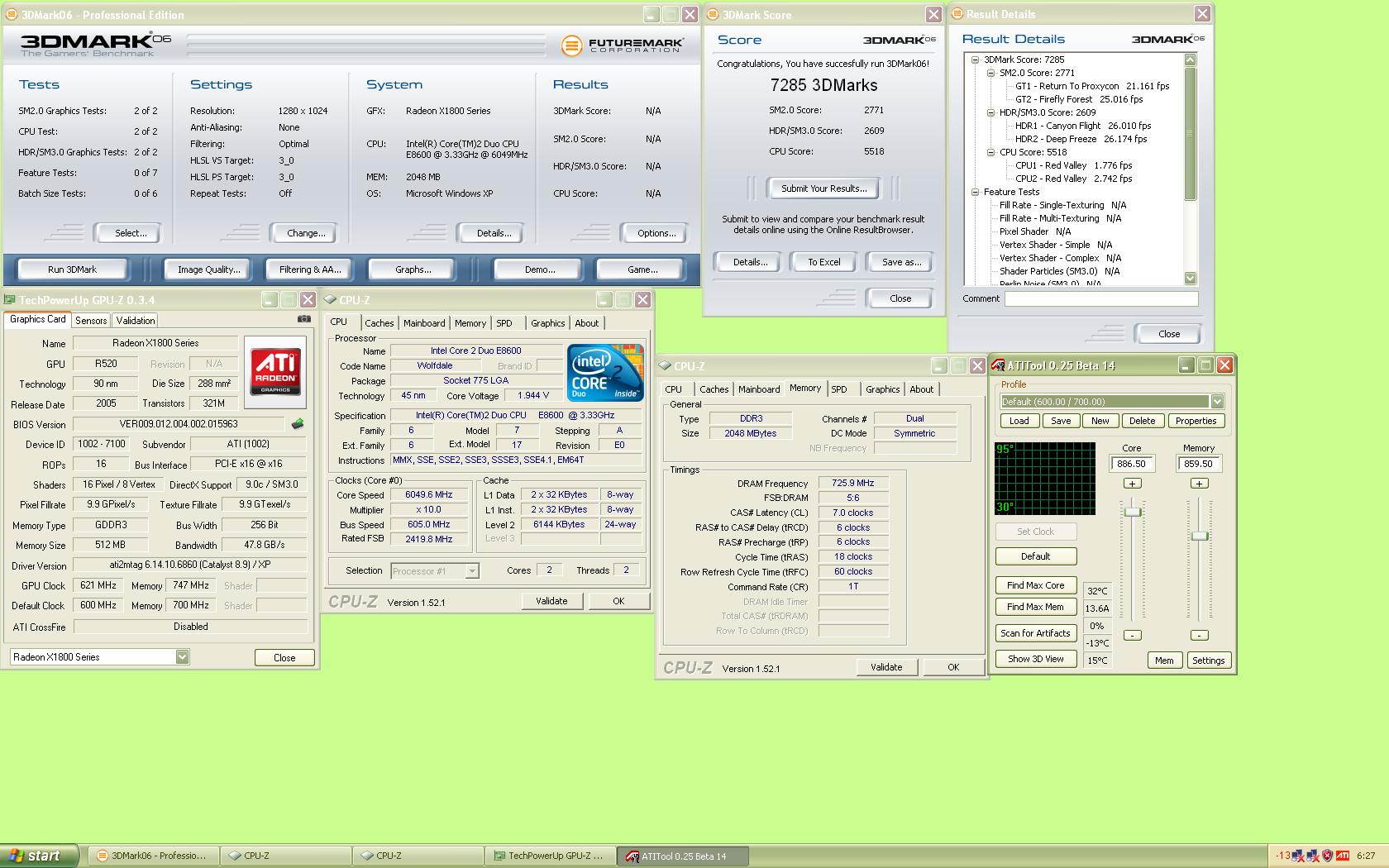Click the Windows start button
The image size is (1389, 868).
40,856
